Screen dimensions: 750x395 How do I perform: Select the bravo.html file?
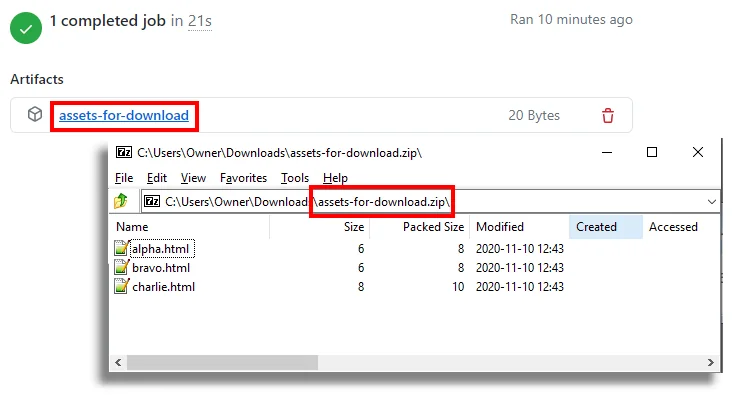(161, 268)
